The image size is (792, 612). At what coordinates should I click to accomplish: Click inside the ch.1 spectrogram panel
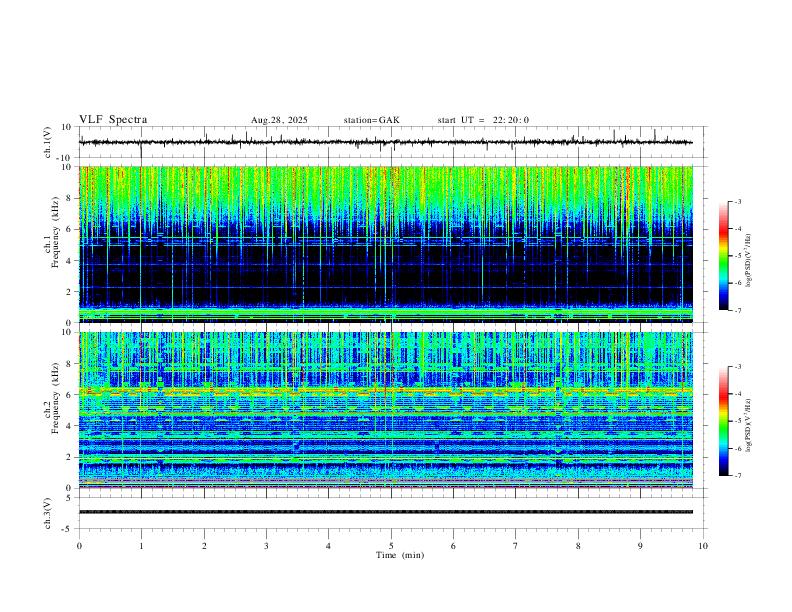(x=385, y=244)
